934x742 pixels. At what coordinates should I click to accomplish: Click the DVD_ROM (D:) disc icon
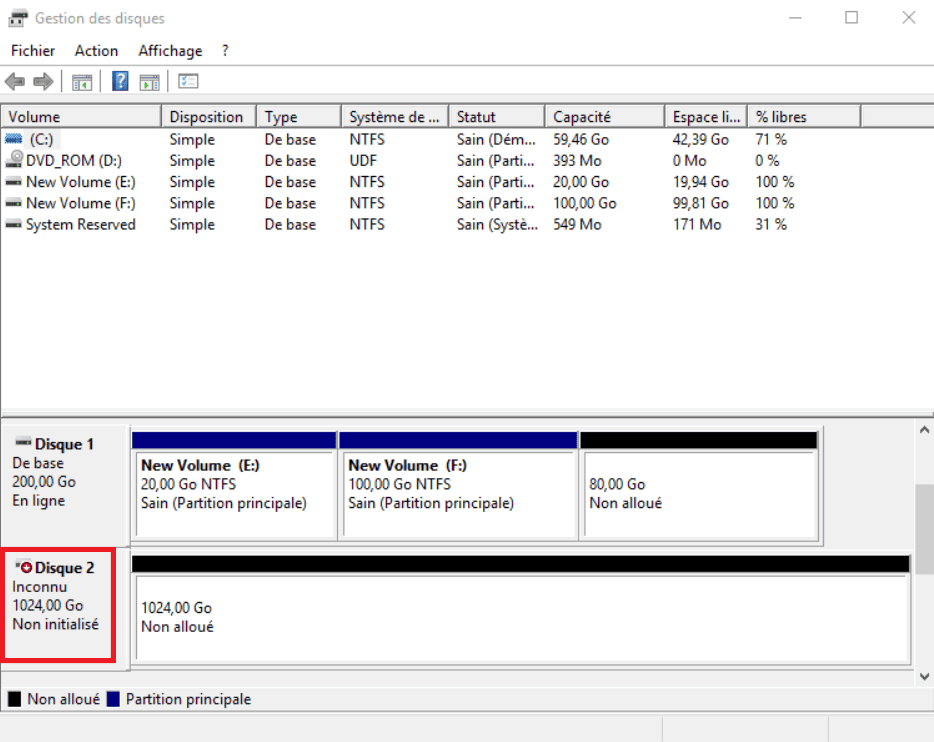[x=14, y=160]
